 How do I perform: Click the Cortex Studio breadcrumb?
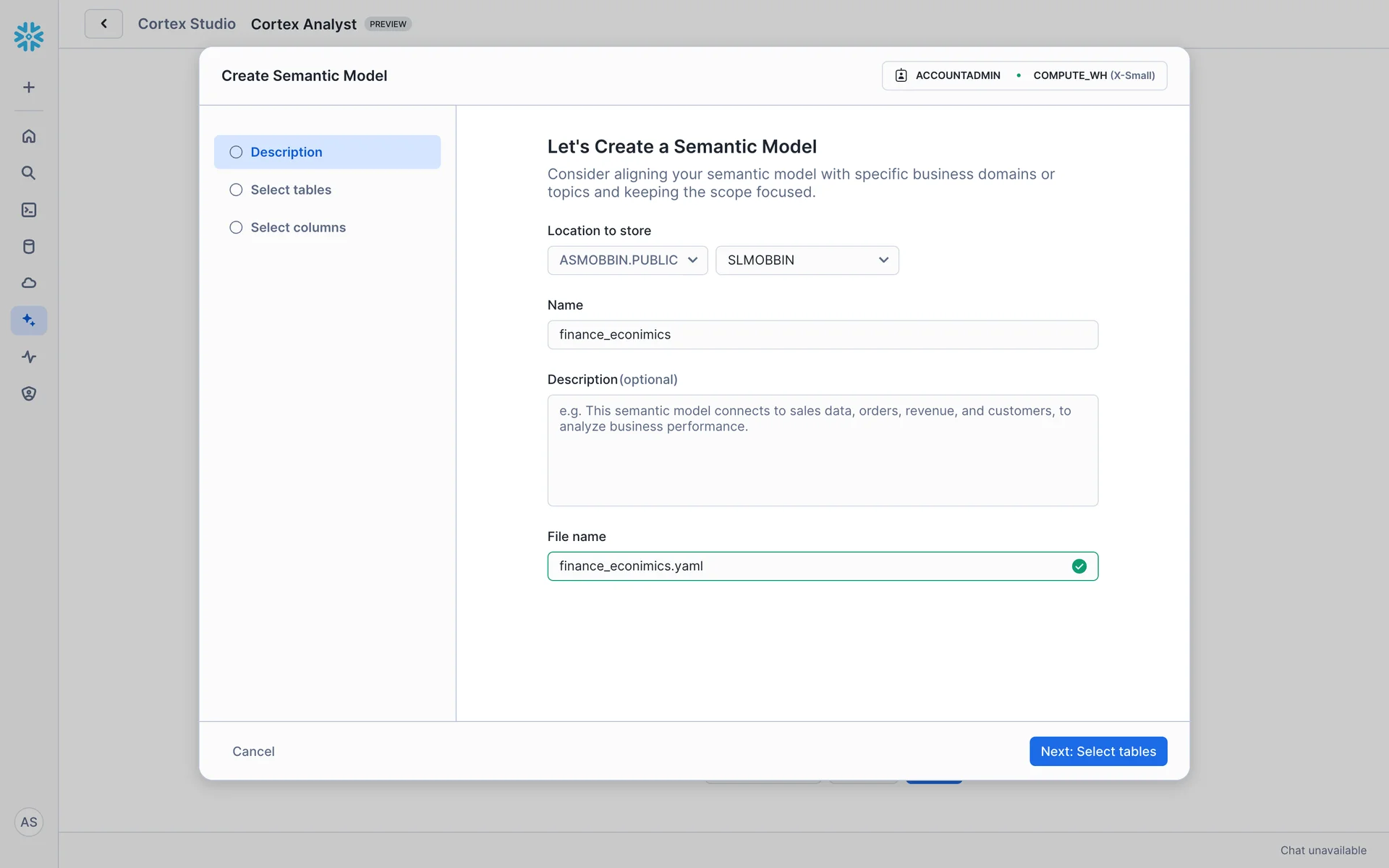[x=187, y=24]
